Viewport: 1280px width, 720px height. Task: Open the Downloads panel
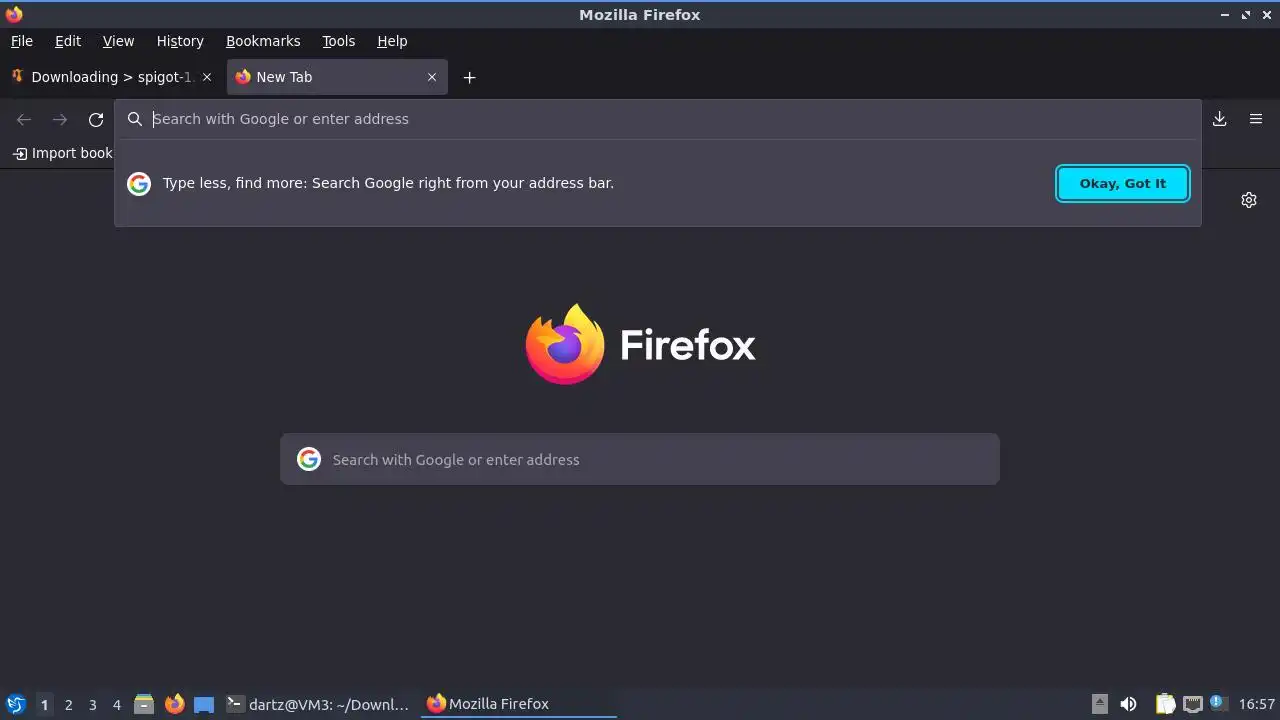coord(1220,119)
